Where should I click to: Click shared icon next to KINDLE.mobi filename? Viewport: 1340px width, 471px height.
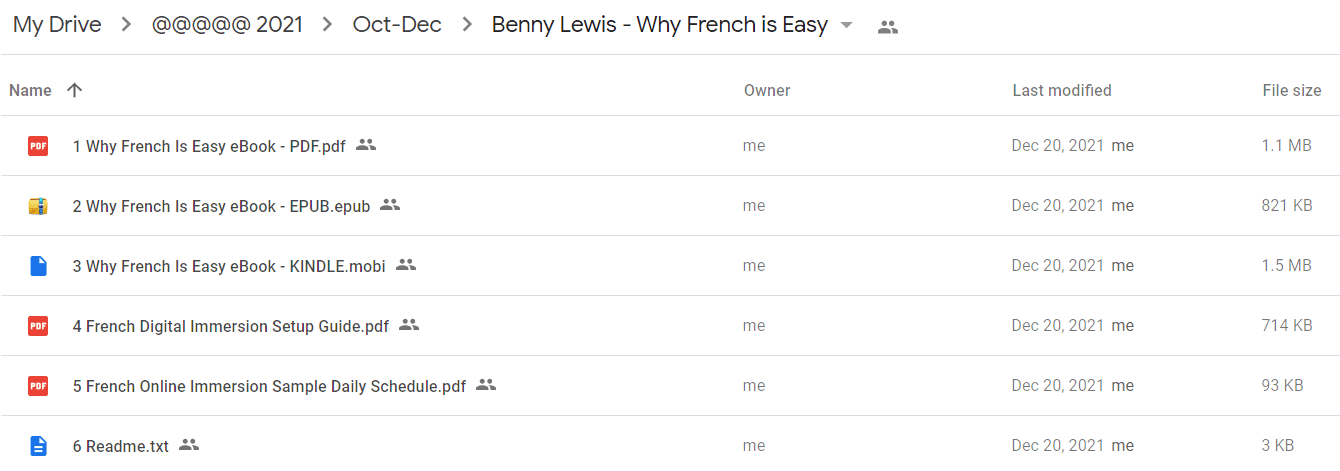405,265
